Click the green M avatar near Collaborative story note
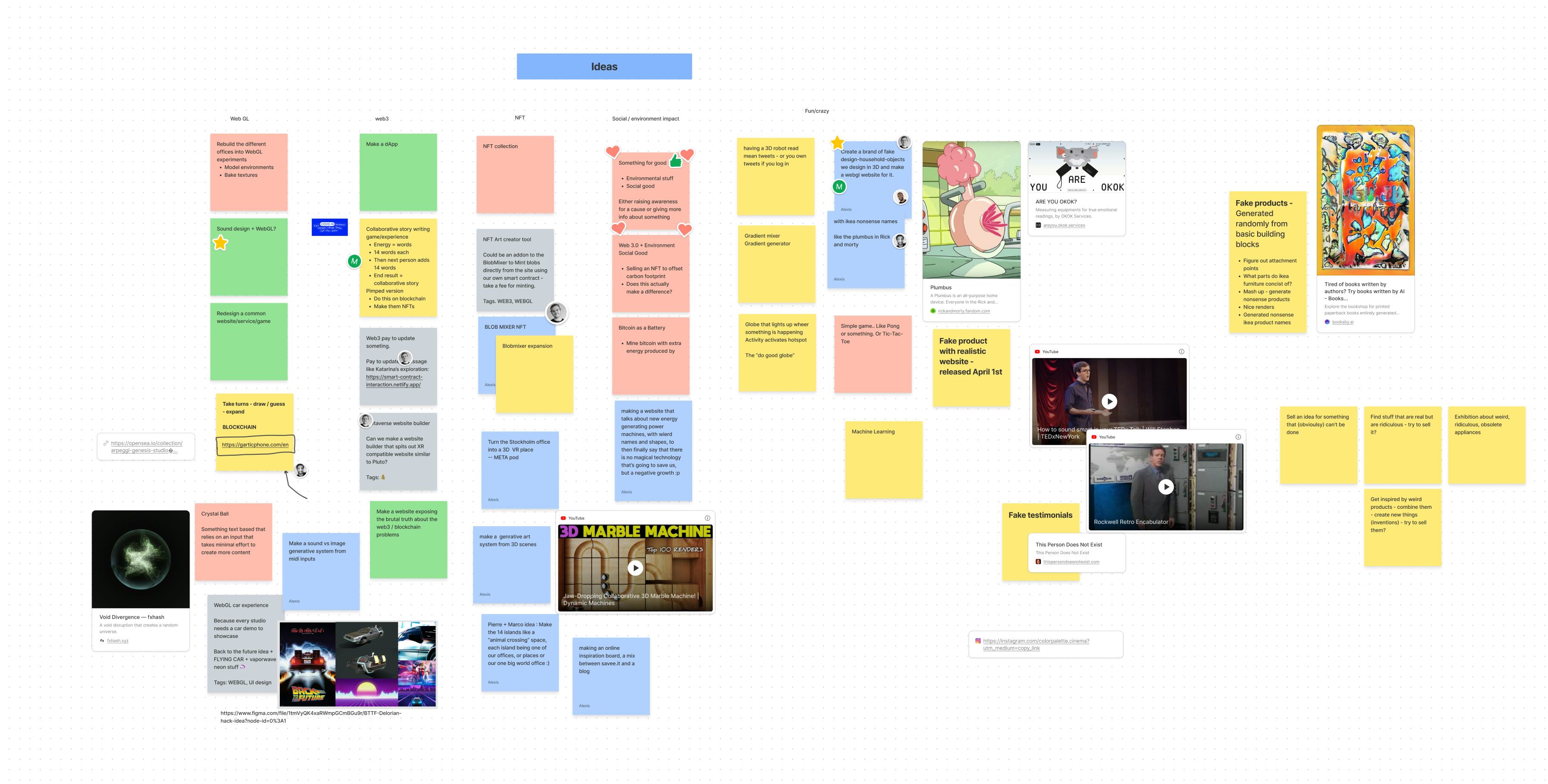The image size is (1548, 784). [x=354, y=261]
